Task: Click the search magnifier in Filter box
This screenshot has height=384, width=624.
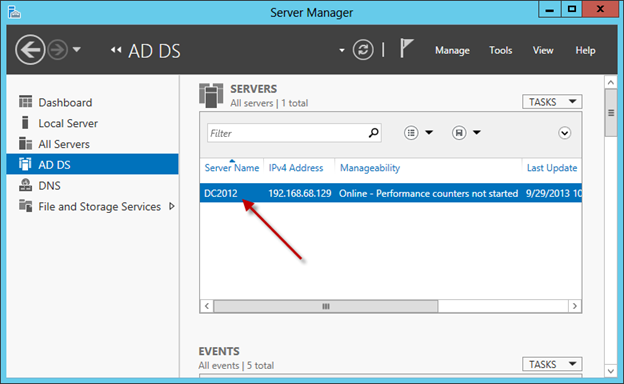Action: (373, 133)
